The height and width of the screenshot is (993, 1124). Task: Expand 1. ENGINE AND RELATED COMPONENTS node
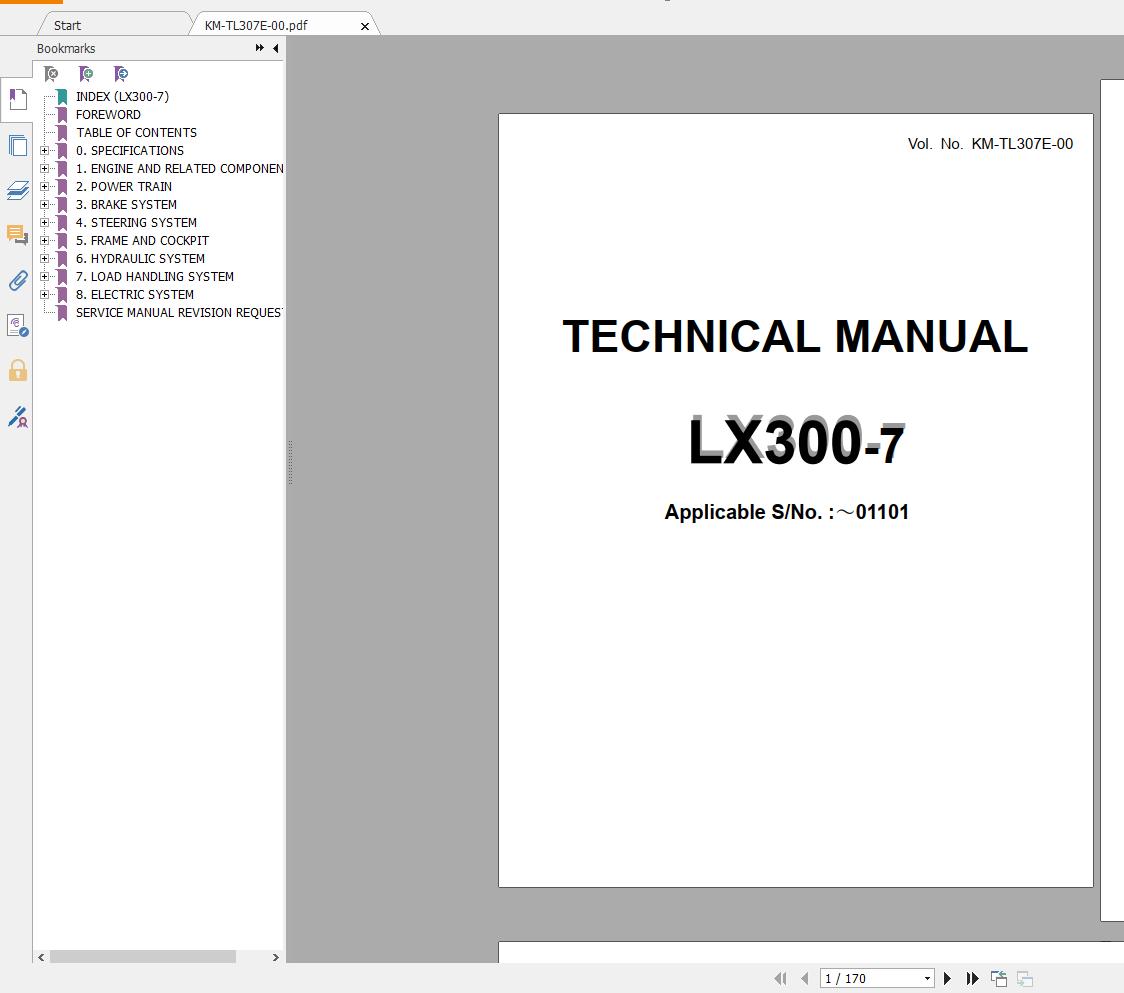click(44, 168)
